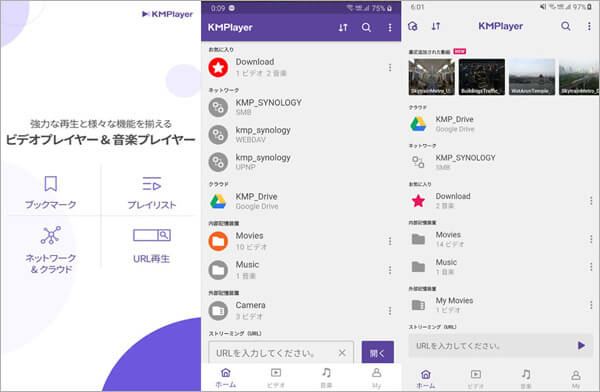Open options for My Movies folder
Viewport: 600px width, 392px height.
pos(591,305)
